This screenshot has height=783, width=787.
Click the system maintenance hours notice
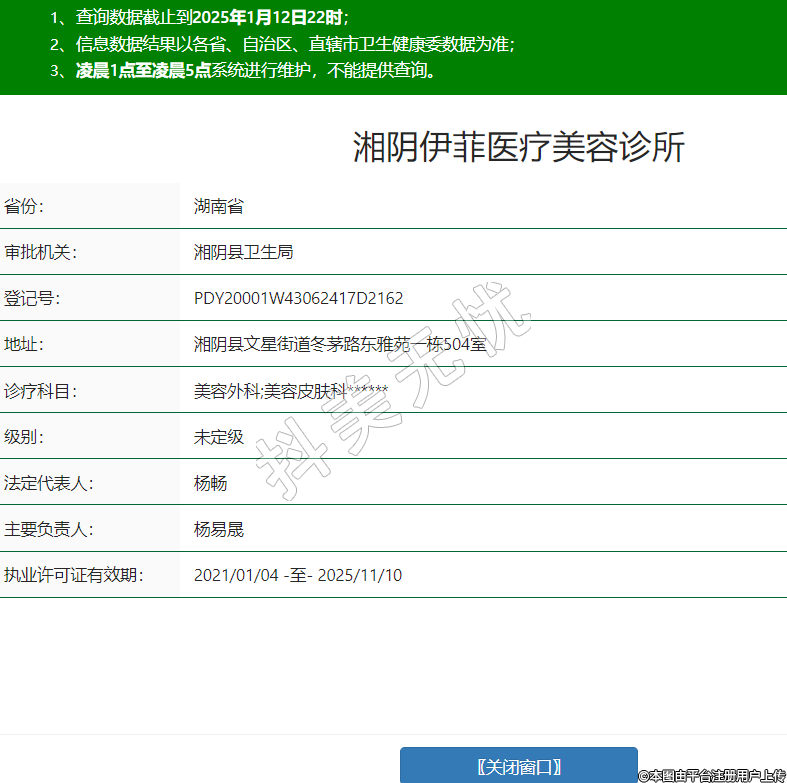tap(245, 71)
